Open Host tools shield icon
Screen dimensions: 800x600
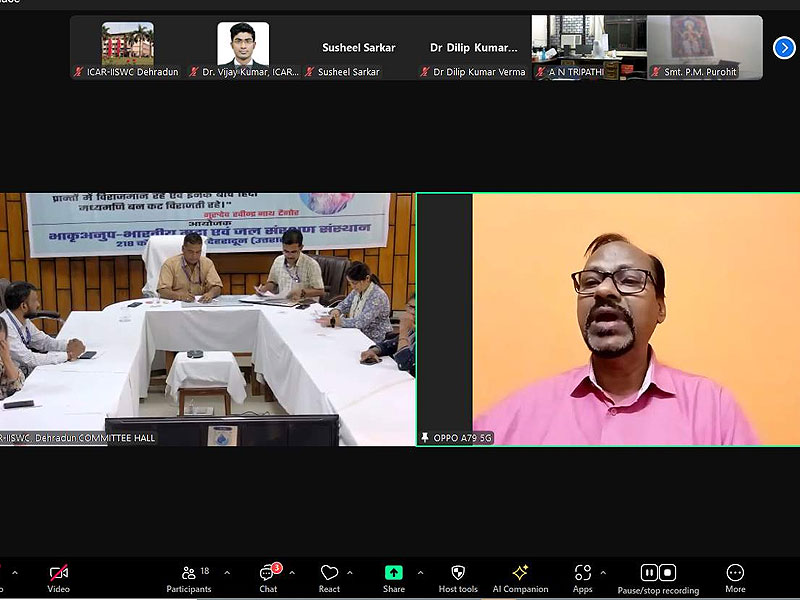tap(458, 573)
